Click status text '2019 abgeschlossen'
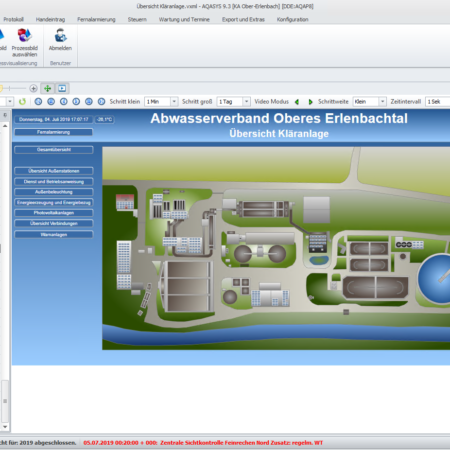 coord(48,443)
